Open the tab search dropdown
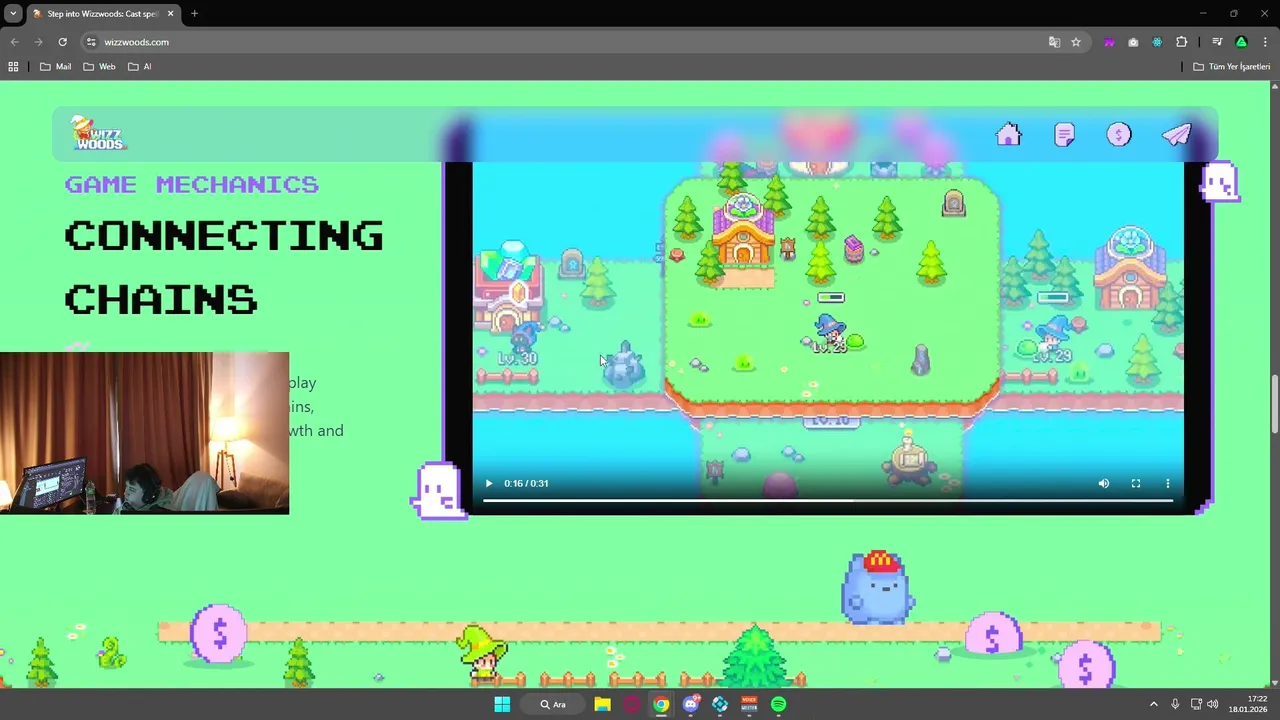 13,14
